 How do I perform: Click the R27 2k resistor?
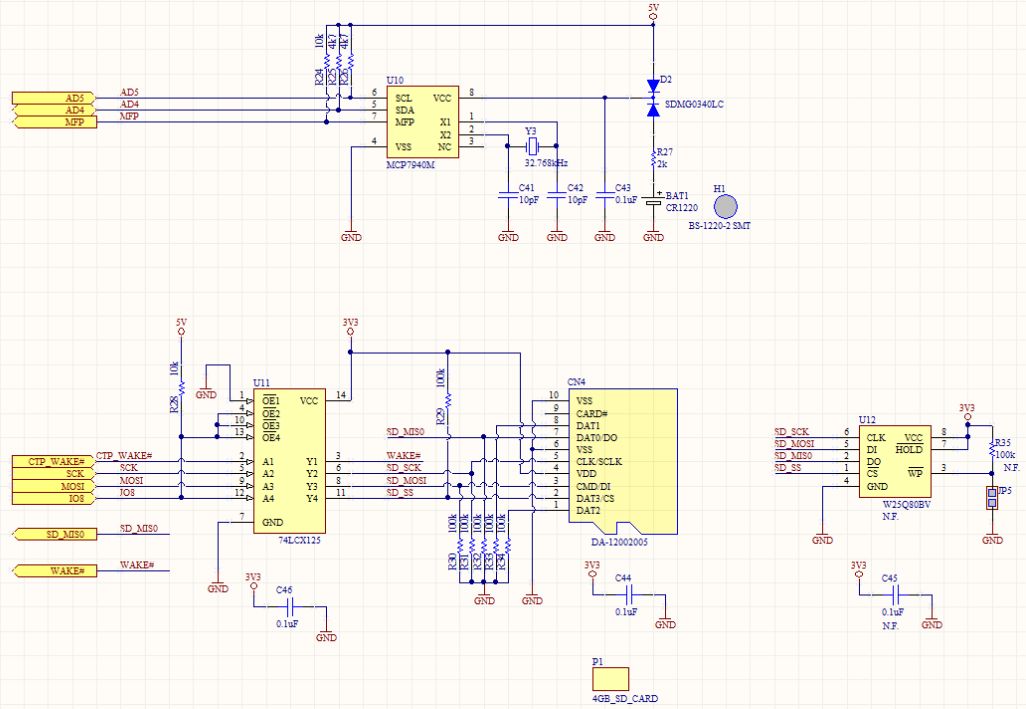653,158
